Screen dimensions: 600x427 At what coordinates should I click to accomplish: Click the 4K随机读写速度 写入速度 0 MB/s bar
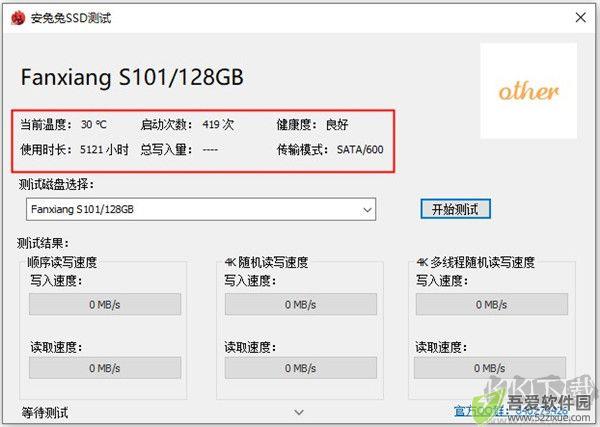(301, 305)
